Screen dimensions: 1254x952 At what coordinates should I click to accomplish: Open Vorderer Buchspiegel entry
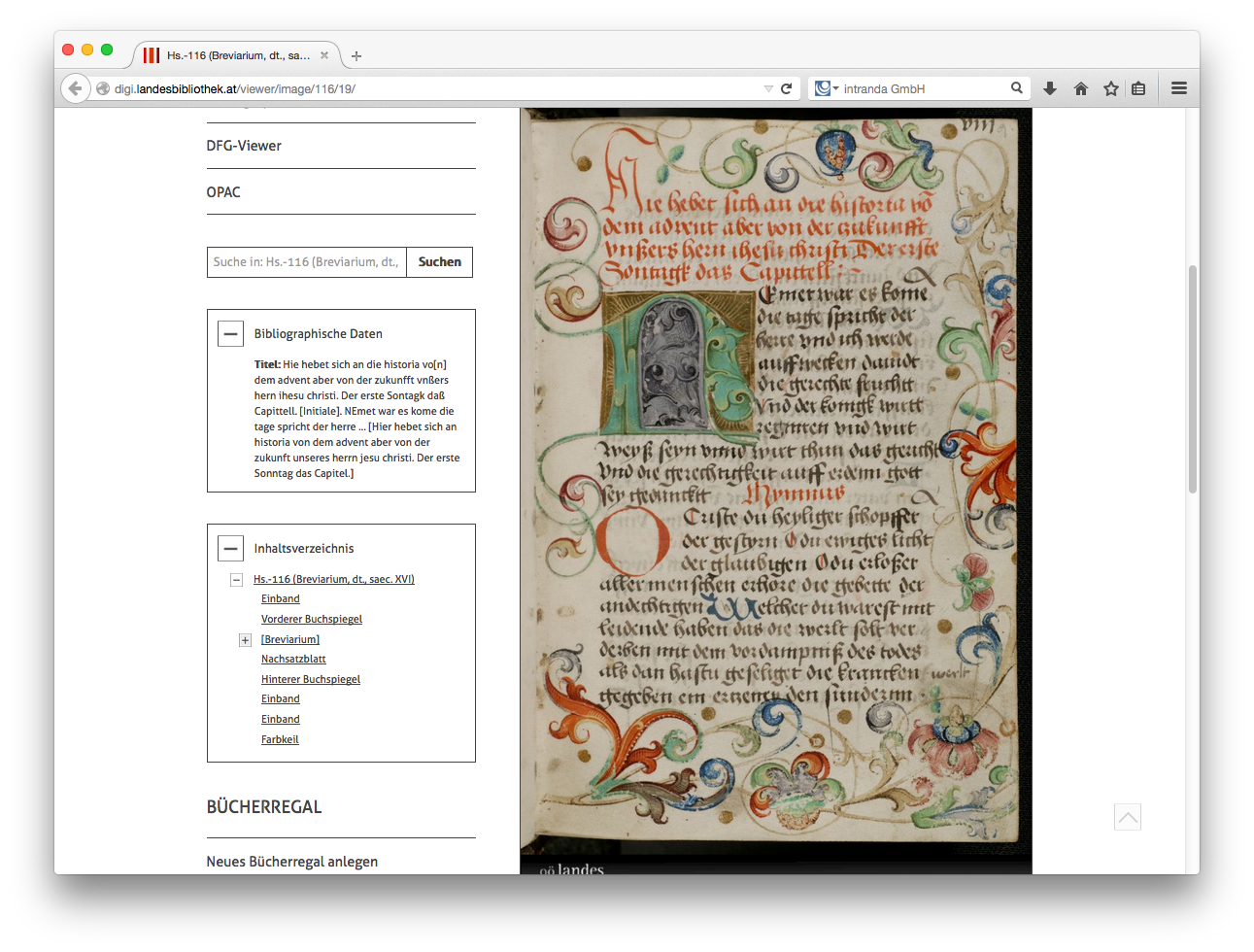pos(312,619)
